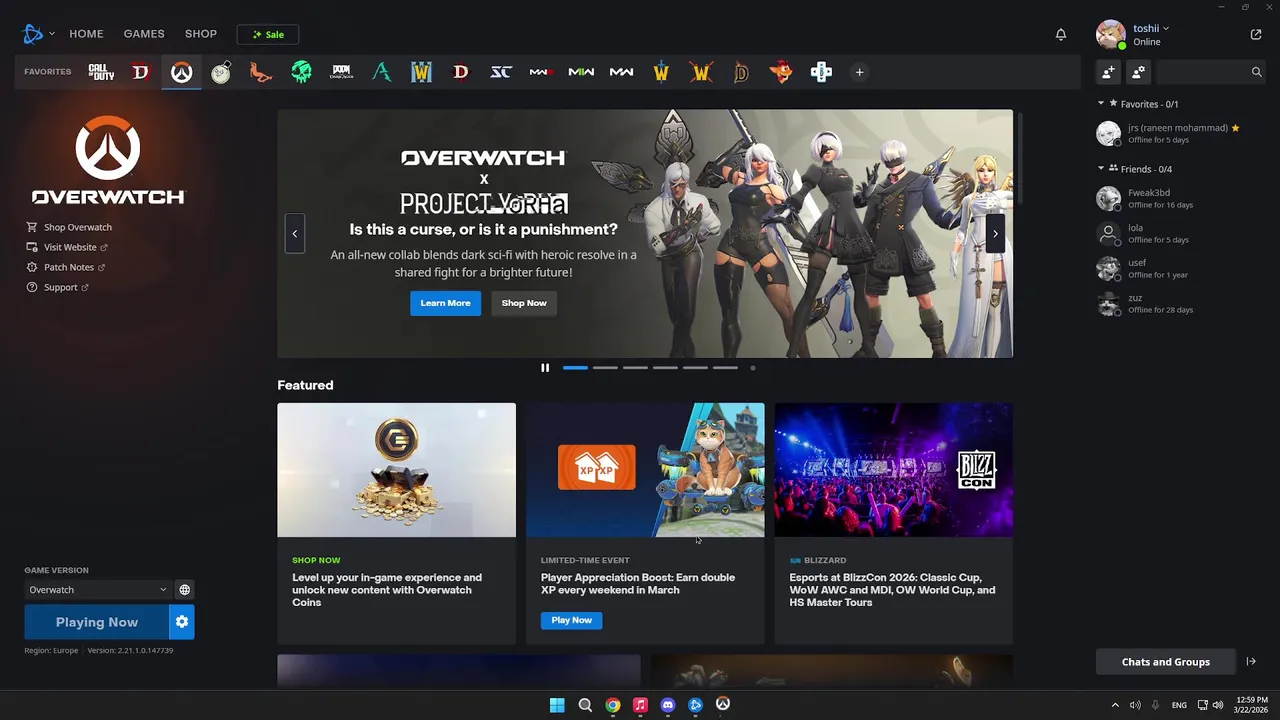1280x720 pixels.
Task: Click the plus icon to add a favorite
Action: click(x=859, y=72)
